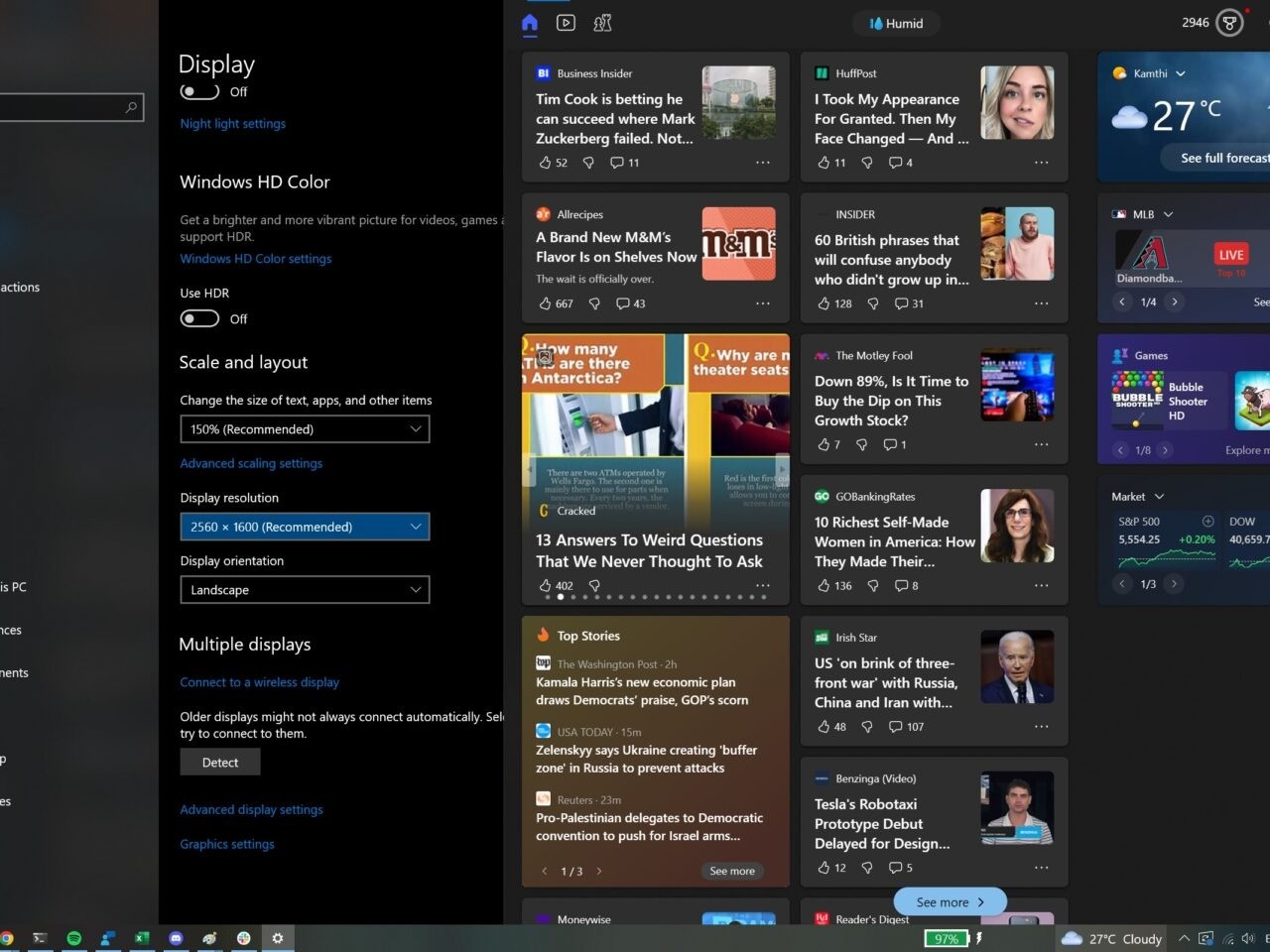This screenshot has height=952, width=1270.
Task: Open the Play games feed icon
Action: coord(602,23)
